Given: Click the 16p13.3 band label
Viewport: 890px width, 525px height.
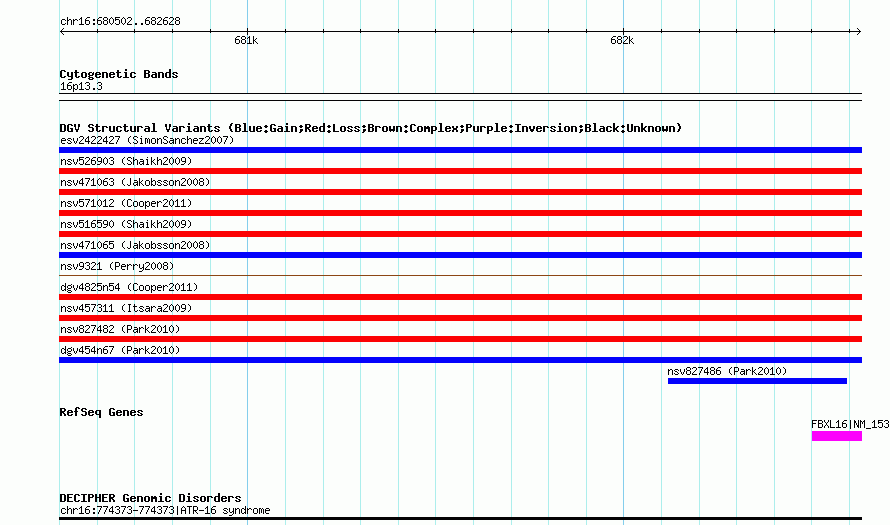Looking at the screenshot, I should [x=81, y=86].
